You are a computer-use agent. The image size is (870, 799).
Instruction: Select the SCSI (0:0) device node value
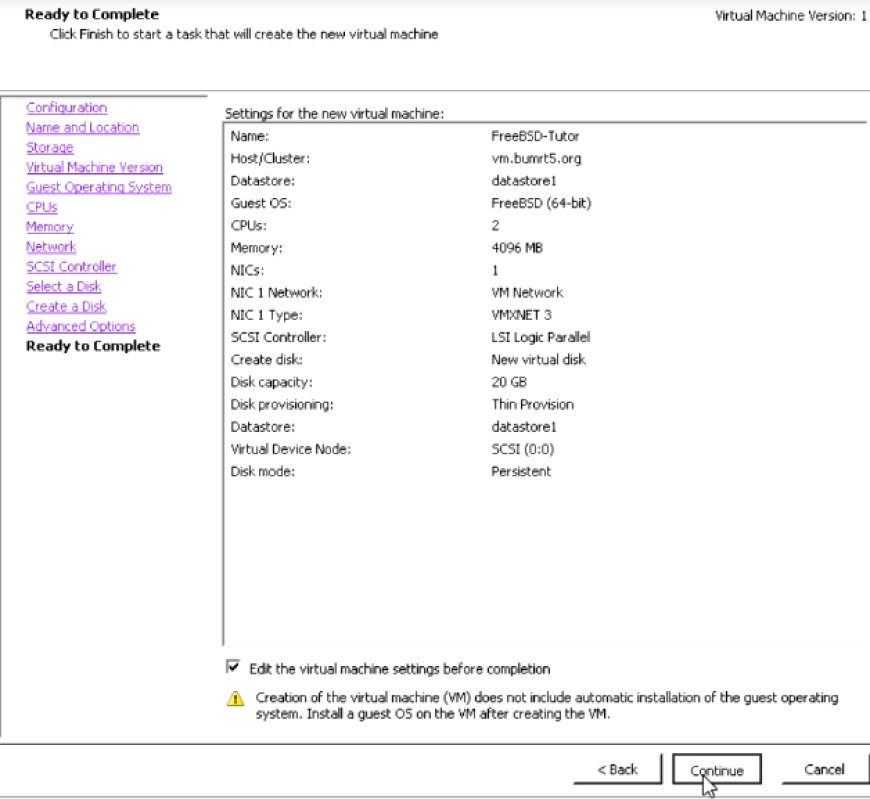click(523, 449)
